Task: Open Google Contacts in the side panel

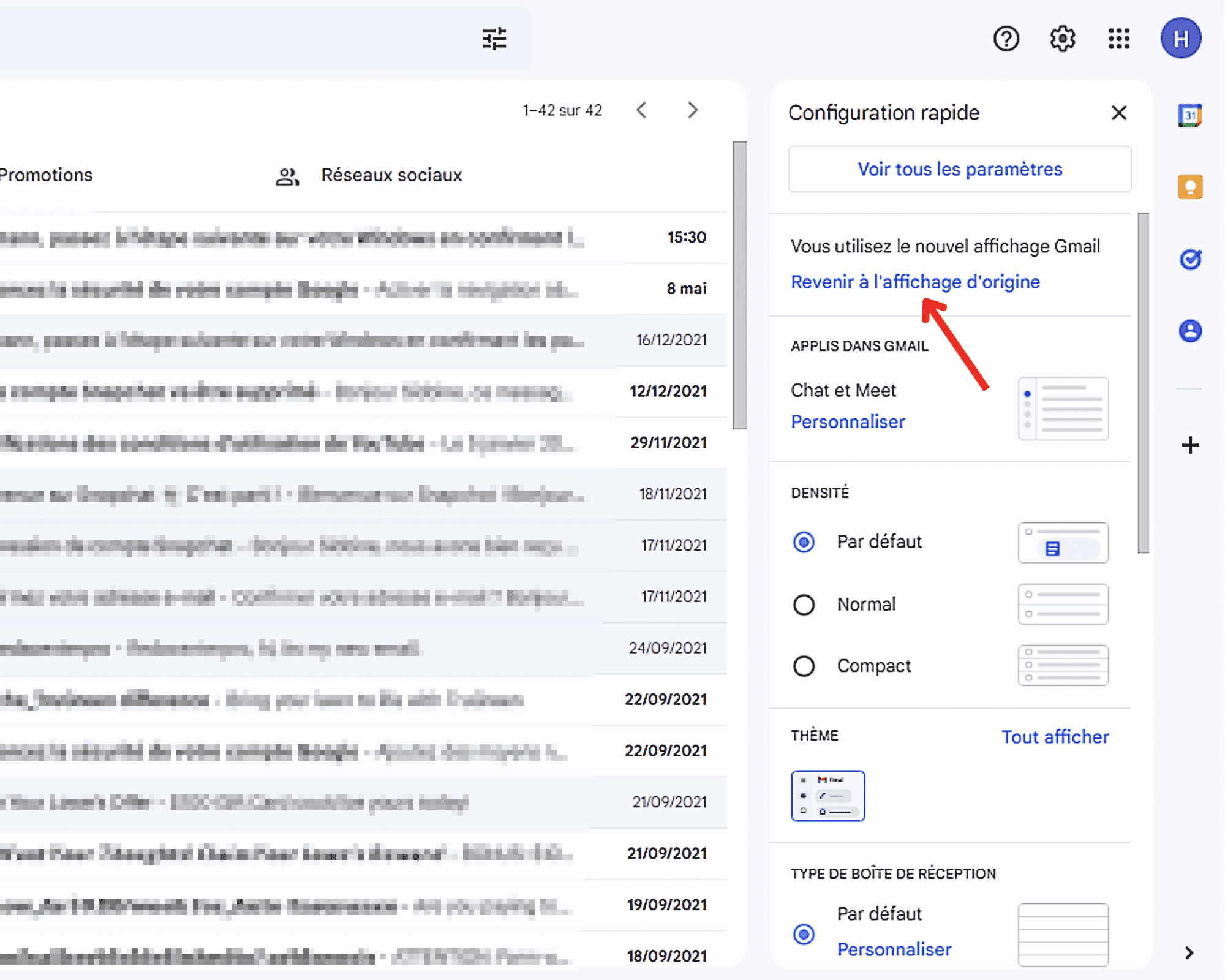Action: [x=1190, y=331]
